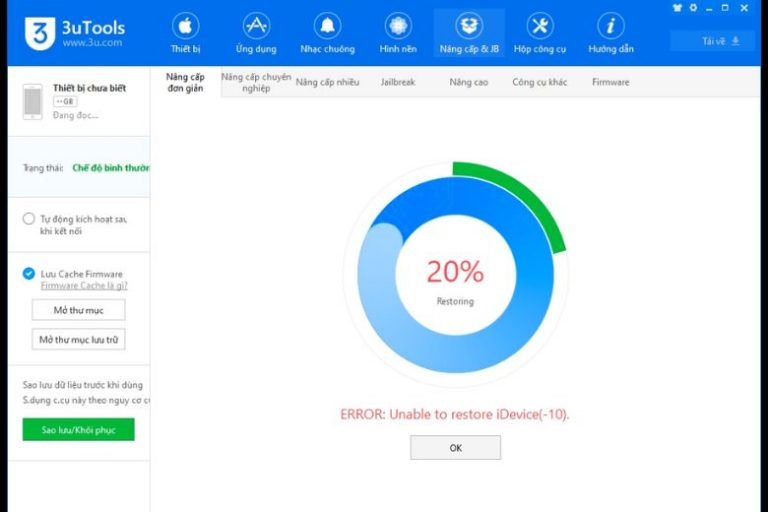768x512 pixels.
Task: Select the Nâng cấp & JB icon
Action: coord(469,26)
